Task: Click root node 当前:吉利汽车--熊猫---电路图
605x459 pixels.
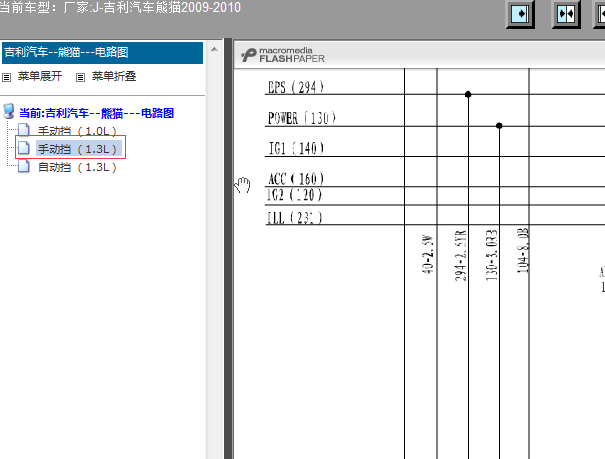Action: [x=96, y=113]
